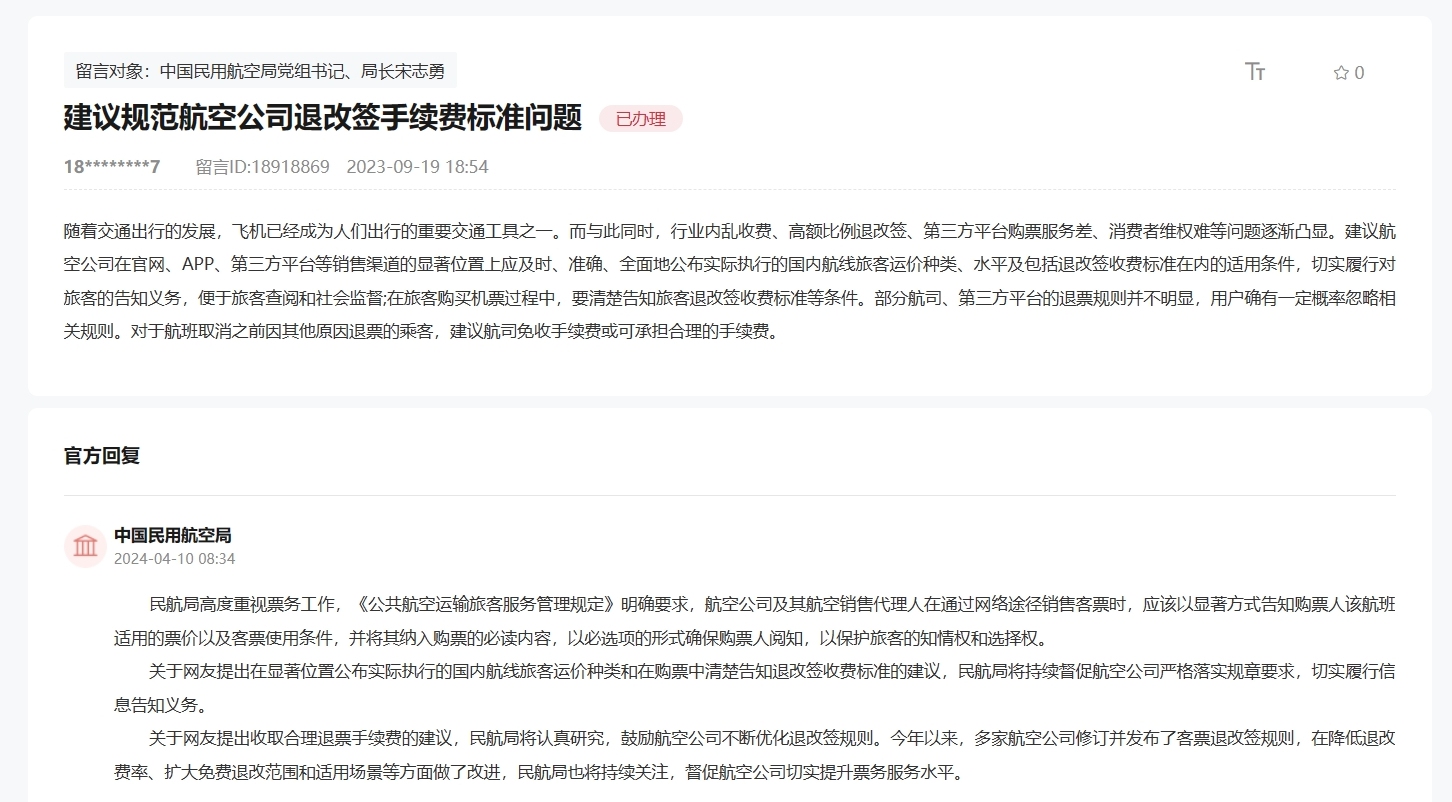Click the message ID 留言ID:18918869
1452x802 pixels.
[262, 167]
